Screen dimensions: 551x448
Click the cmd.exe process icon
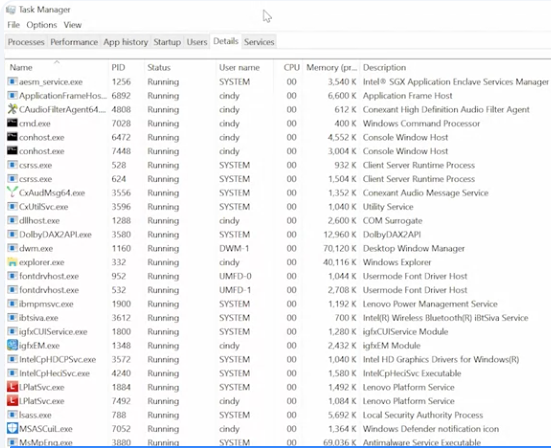pos(12,123)
